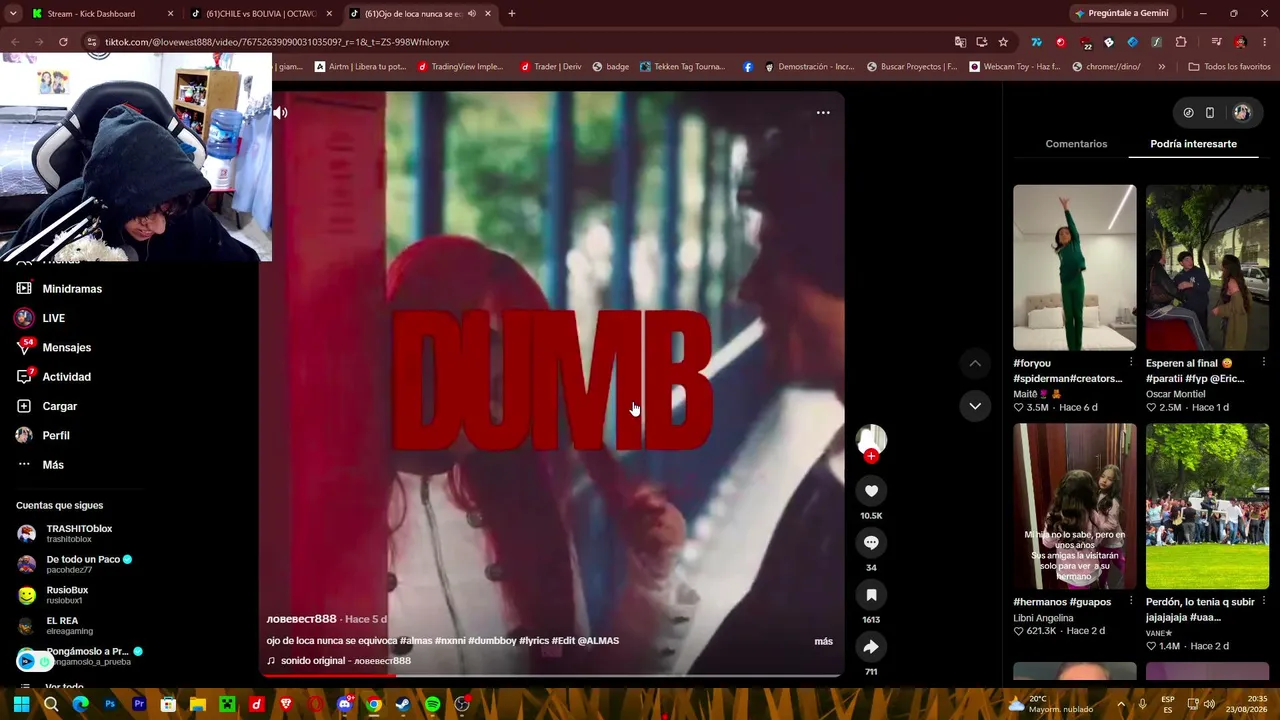The height and width of the screenshot is (720, 1280).
Task: Open the translate page icon in address bar
Action: (x=960, y=42)
